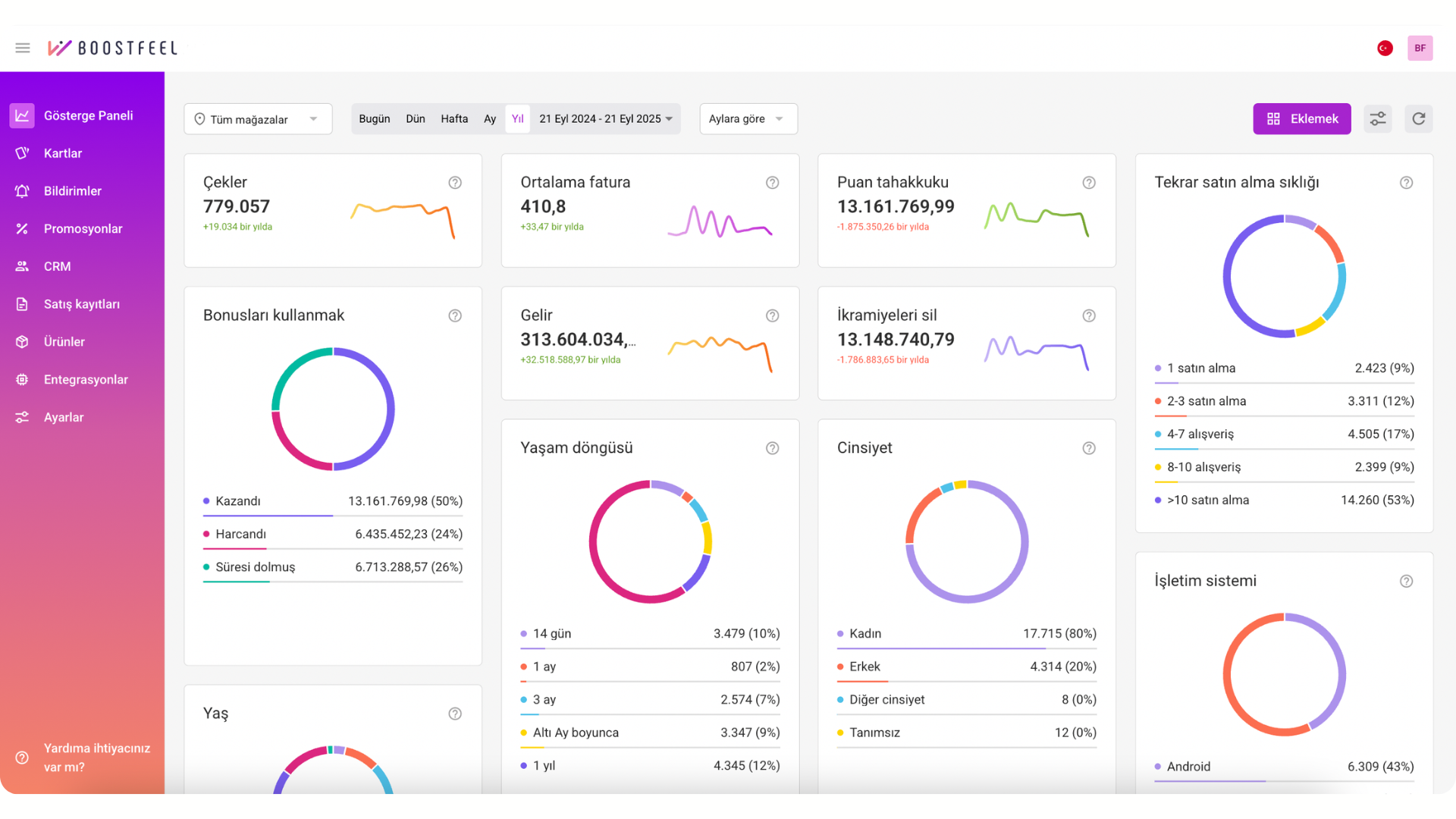Expand the Tüm mağazalar store dropdown
This screenshot has height=819, width=1456.
258,119
